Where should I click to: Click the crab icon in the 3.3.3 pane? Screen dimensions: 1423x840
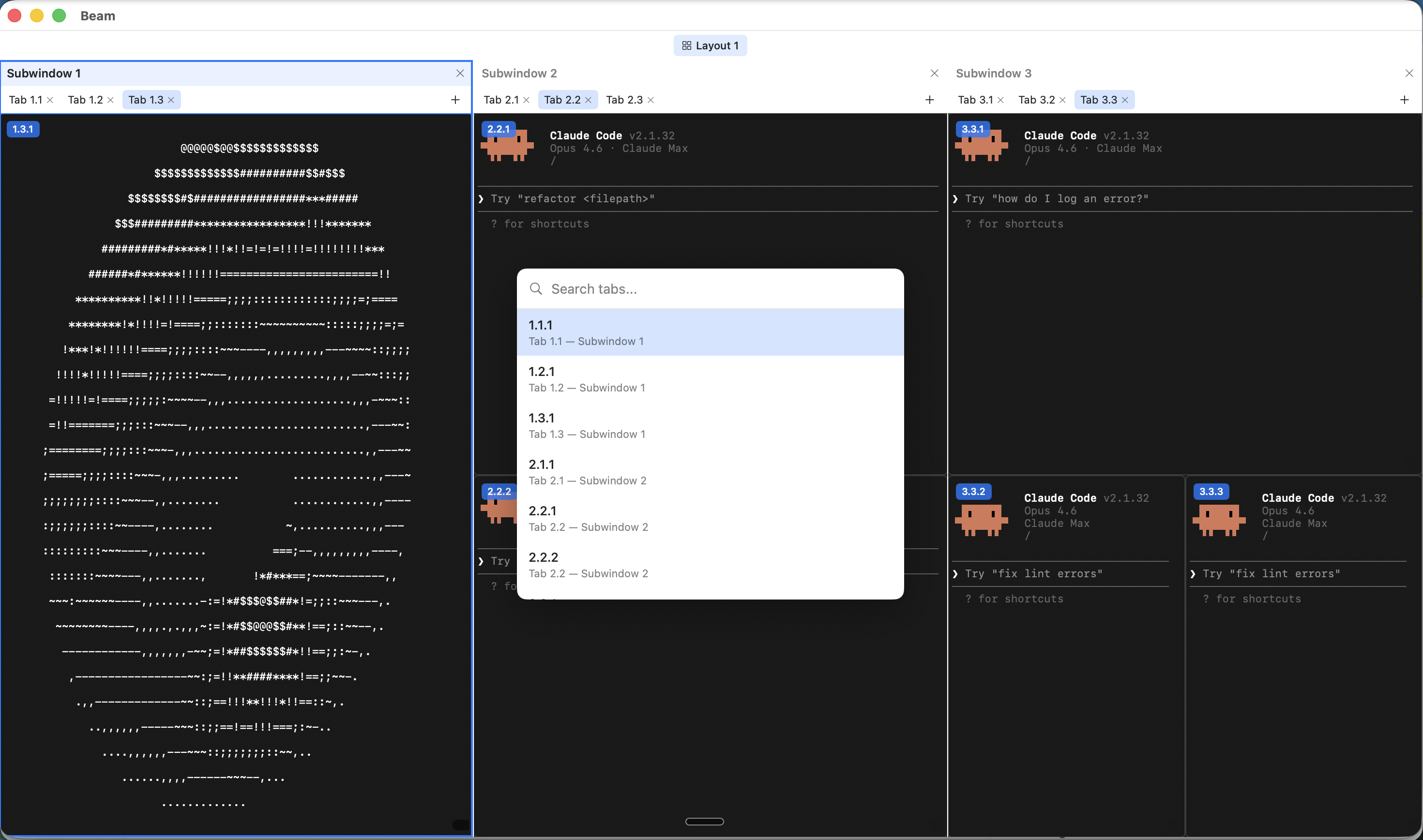click(x=1219, y=520)
